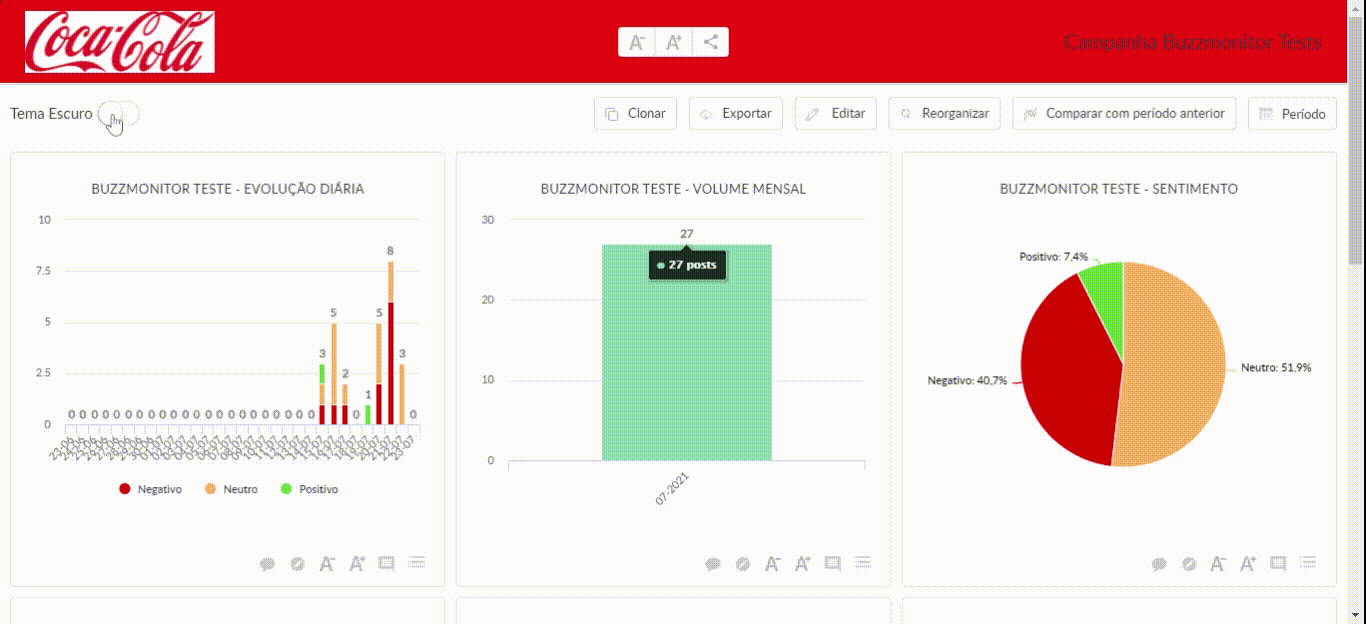
Task: Increase font size on Evolução Diária card
Action: point(357,564)
